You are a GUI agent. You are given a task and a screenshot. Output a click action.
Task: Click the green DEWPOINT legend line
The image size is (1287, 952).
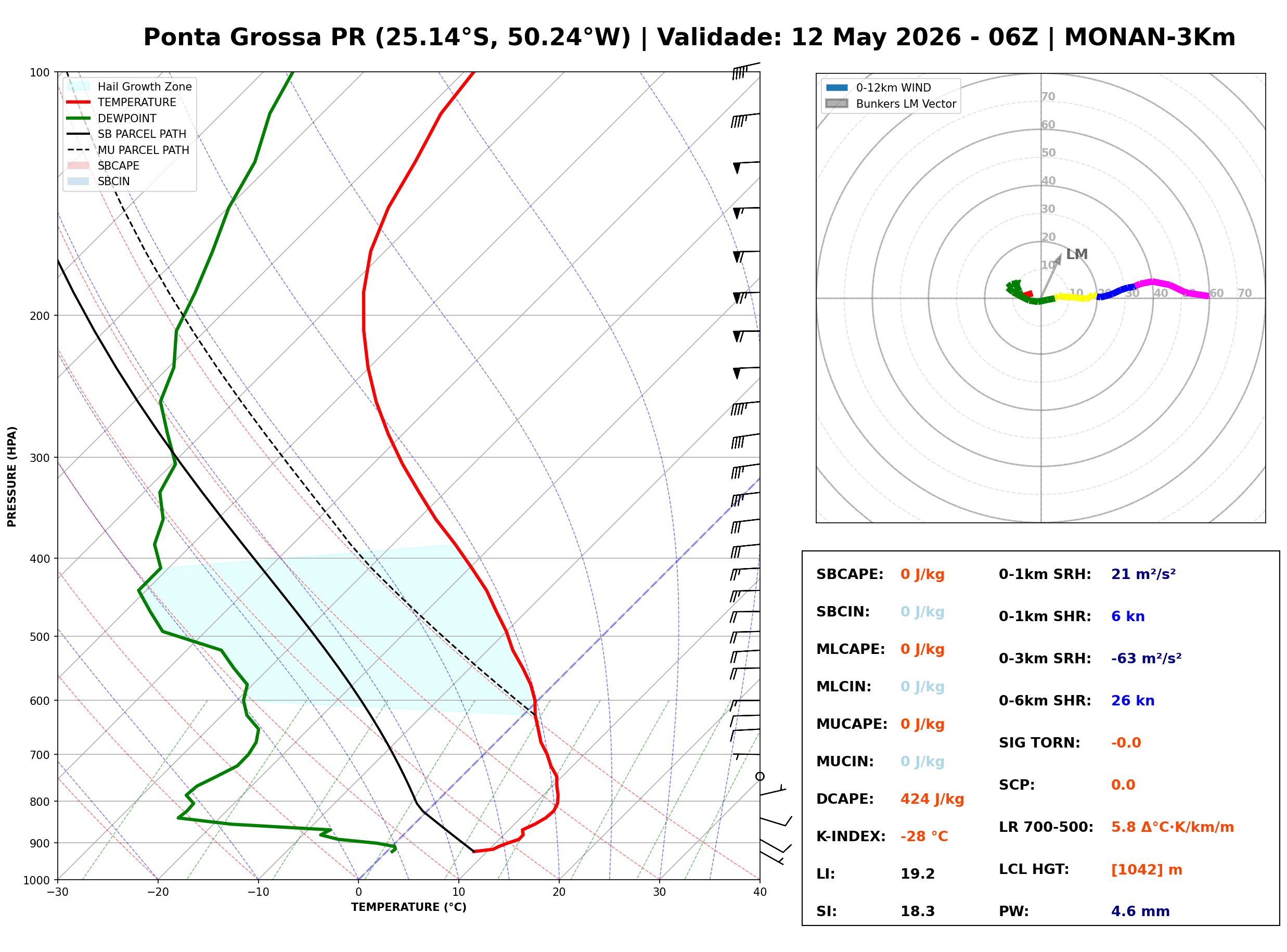tap(79, 118)
